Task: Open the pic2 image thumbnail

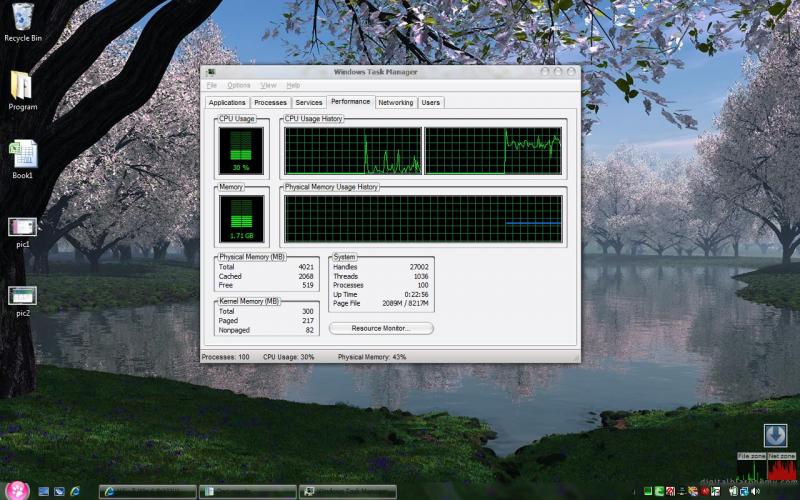Action: click(22, 296)
